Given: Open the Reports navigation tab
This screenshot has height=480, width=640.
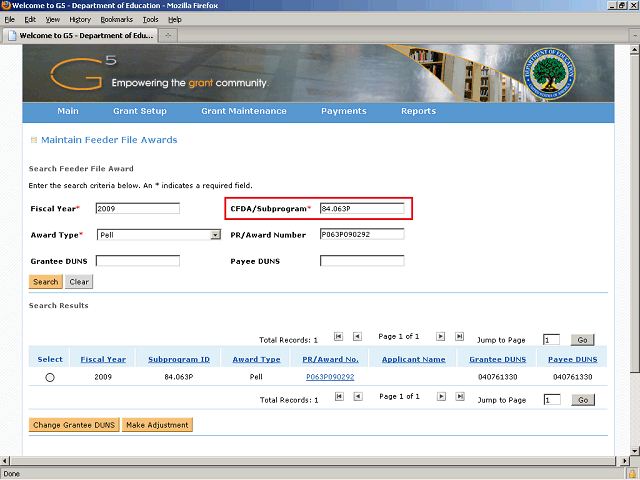Looking at the screenshot, I should (x=418, y=111).
